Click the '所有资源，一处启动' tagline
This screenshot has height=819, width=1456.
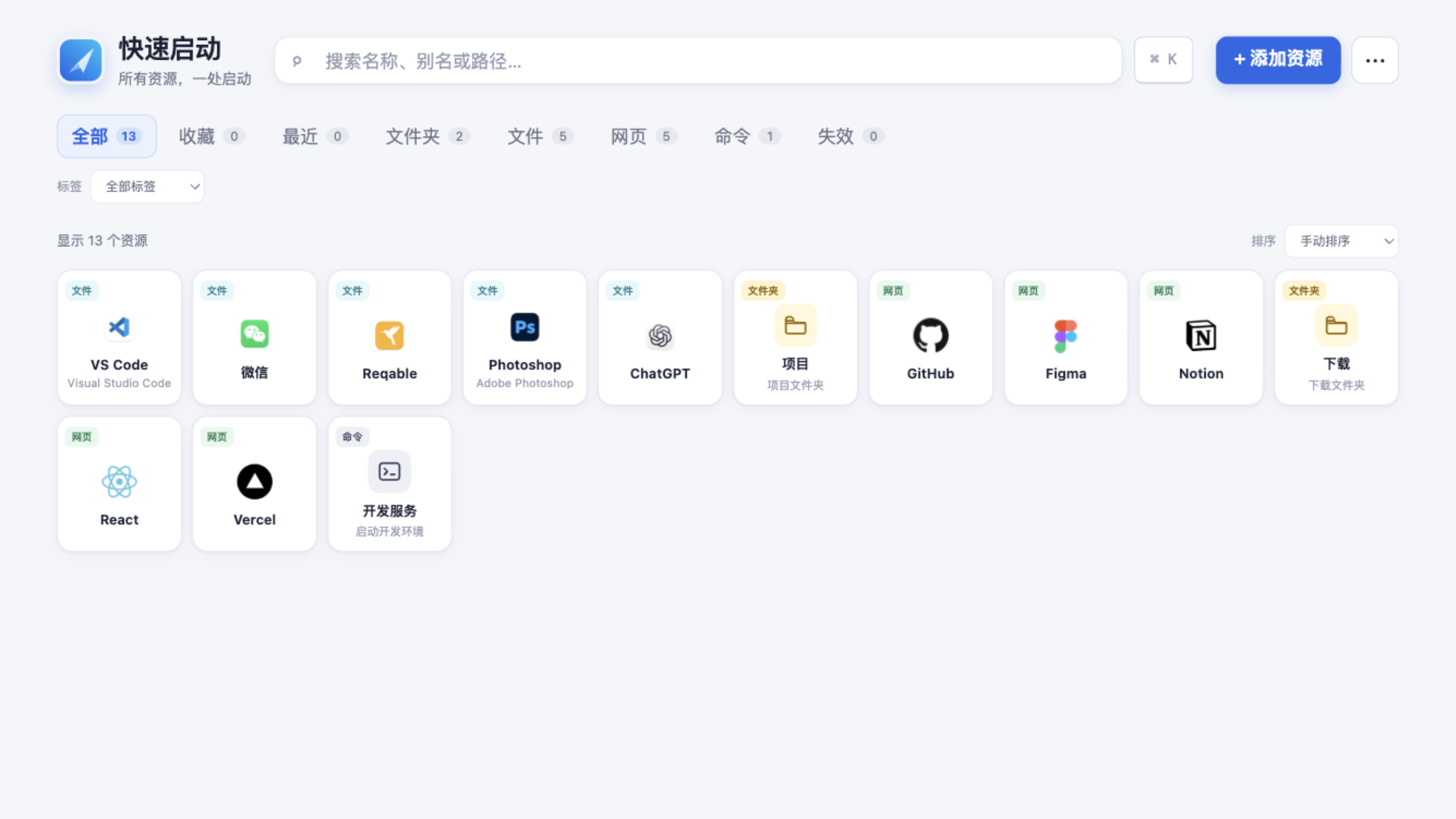185,79
